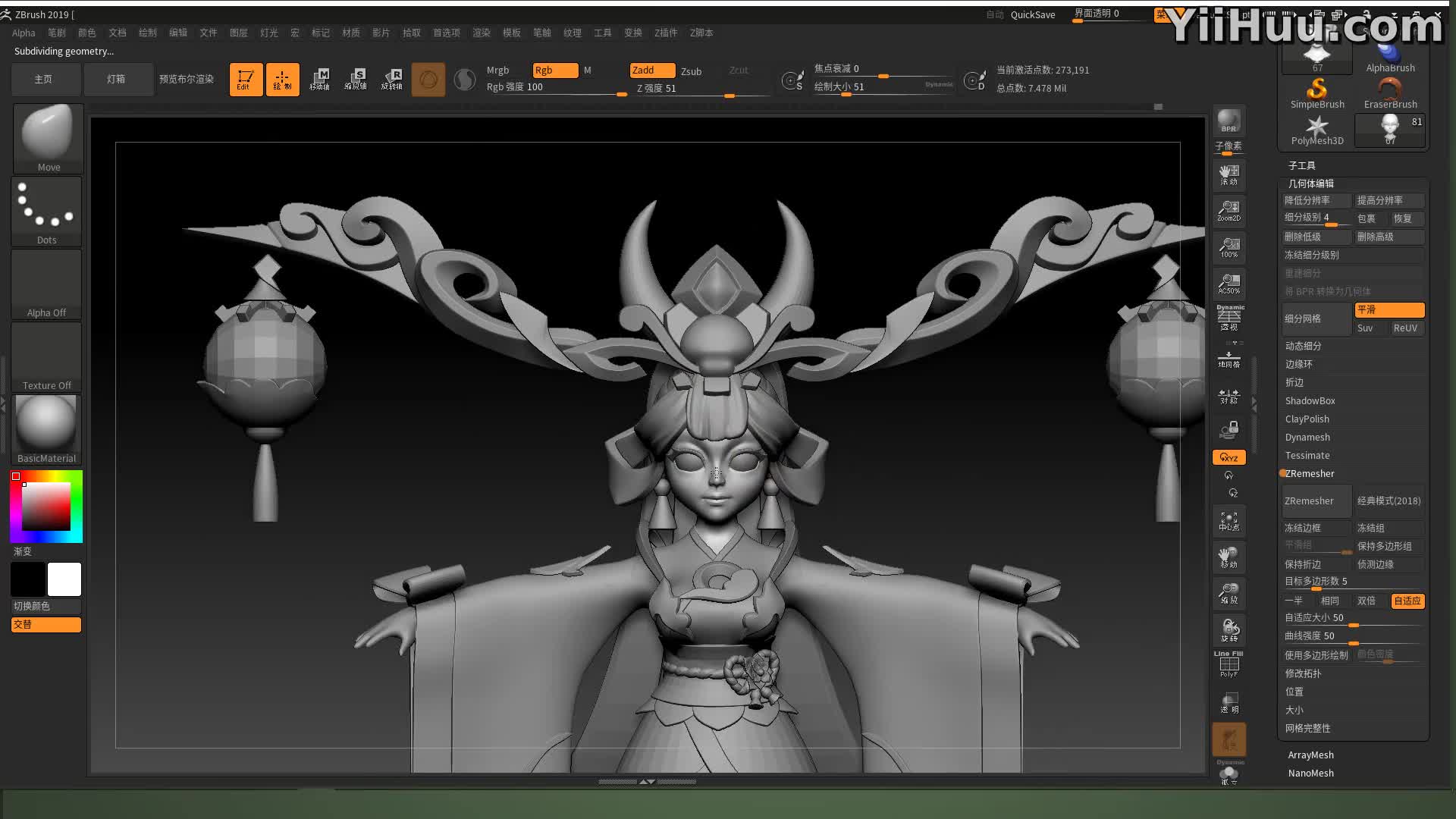
Task: Expand the ArrayMesh section
Action: 1310,755
